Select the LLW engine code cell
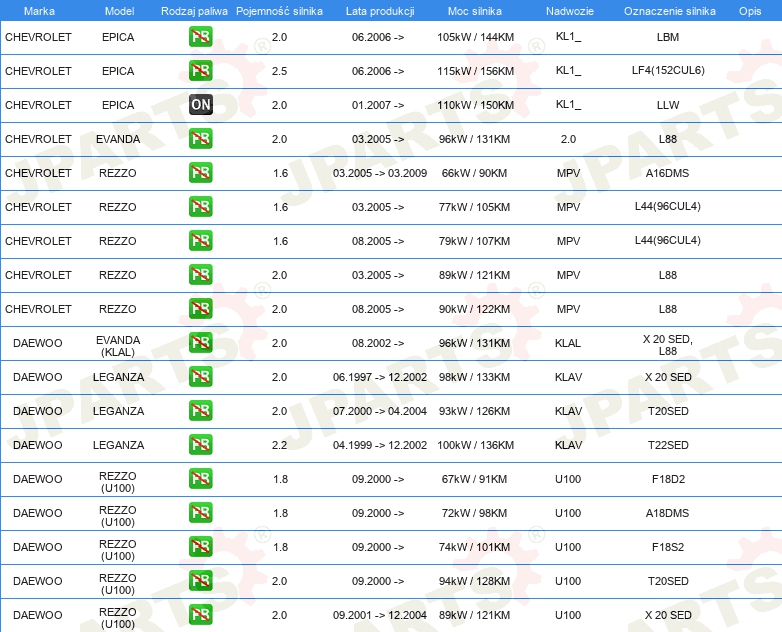 (668, 105)
